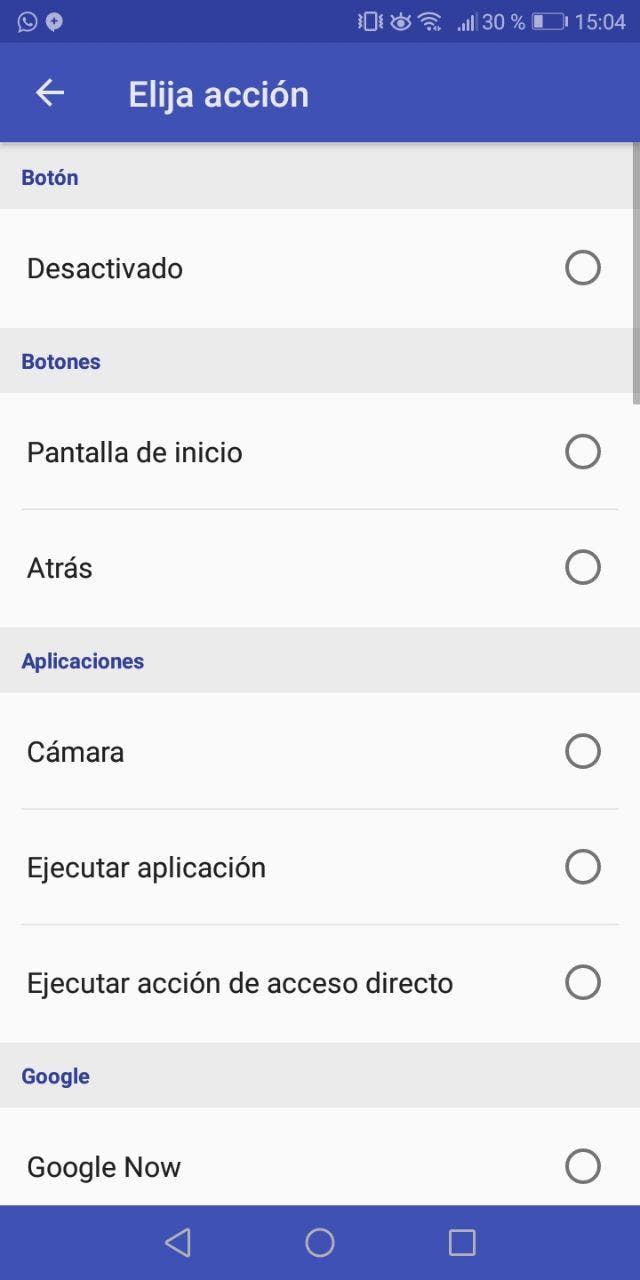Viewport: 640px width, 1280px height.
Task: Tap the back arrow in header
Action: [49, 93]
